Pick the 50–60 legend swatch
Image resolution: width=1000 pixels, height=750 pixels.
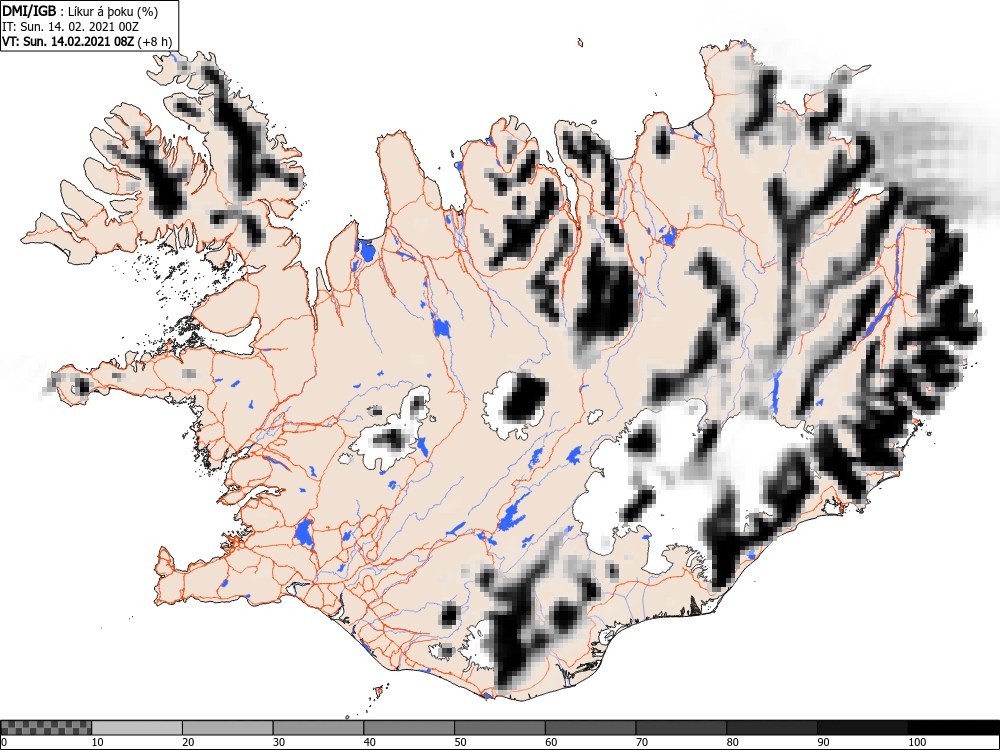500,728
